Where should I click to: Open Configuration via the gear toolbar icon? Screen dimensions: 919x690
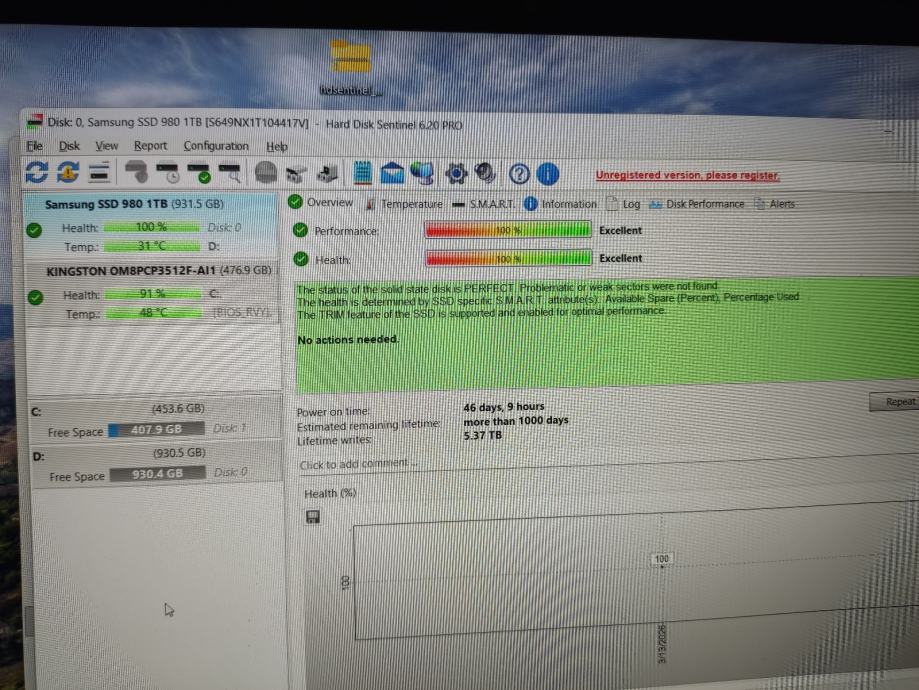tap(456, 174)
